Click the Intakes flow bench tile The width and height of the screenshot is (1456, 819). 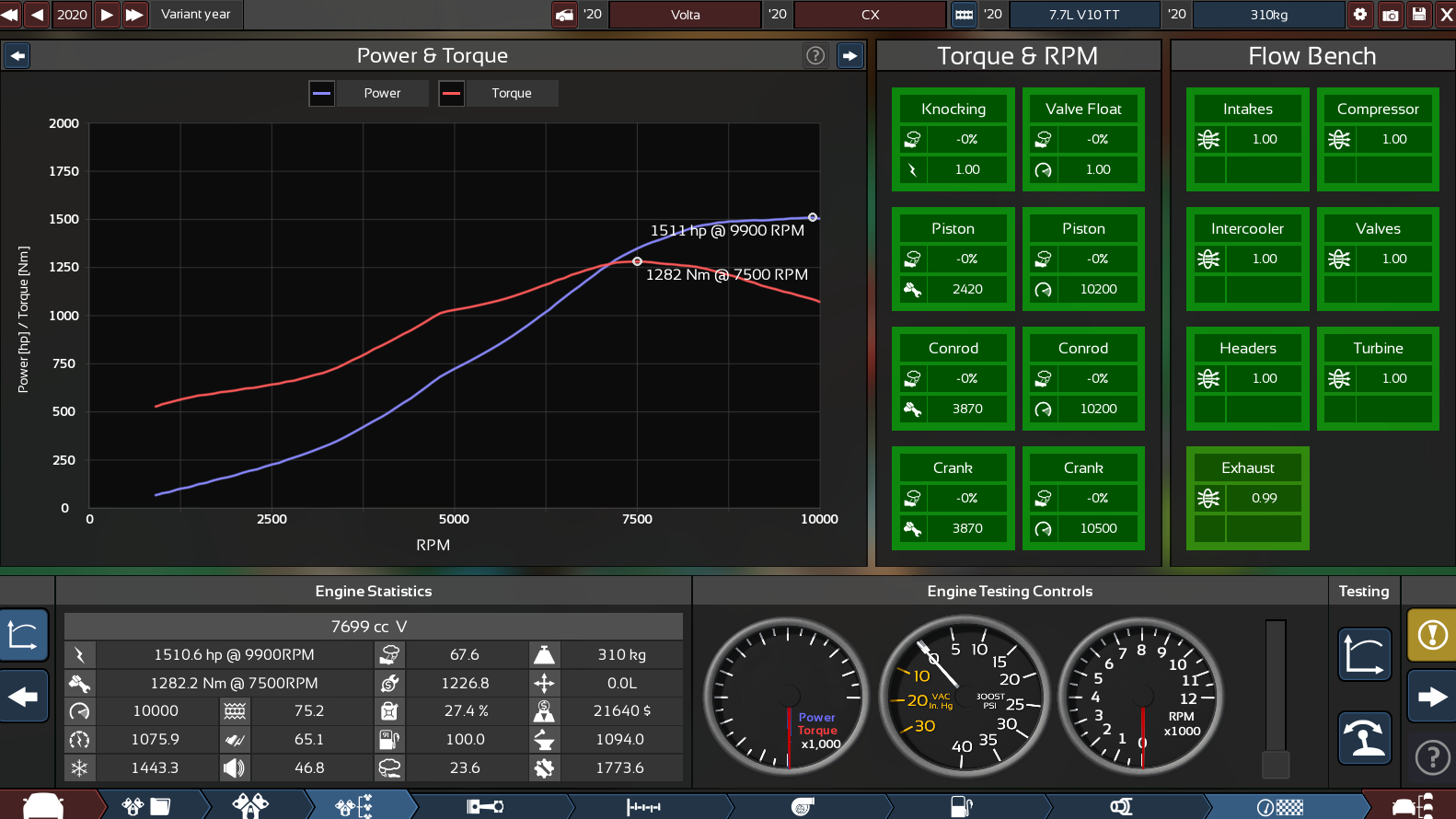1248,139
